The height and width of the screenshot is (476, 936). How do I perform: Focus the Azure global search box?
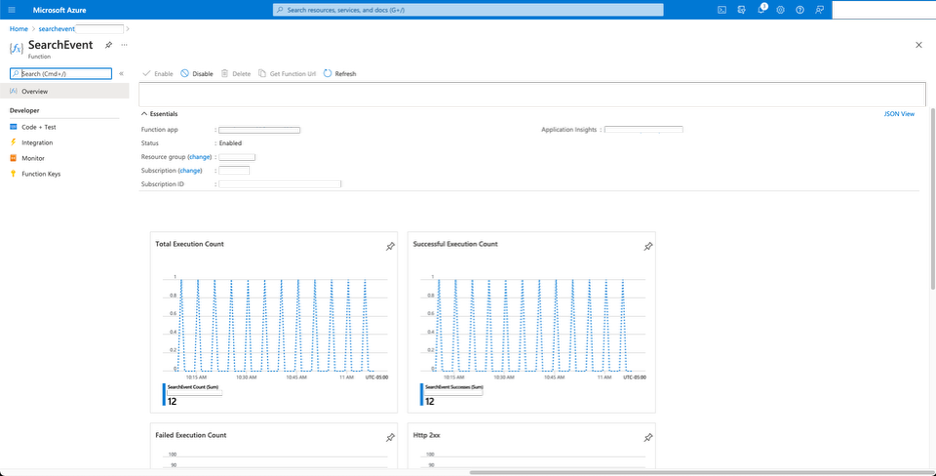(x=468, y=10)
